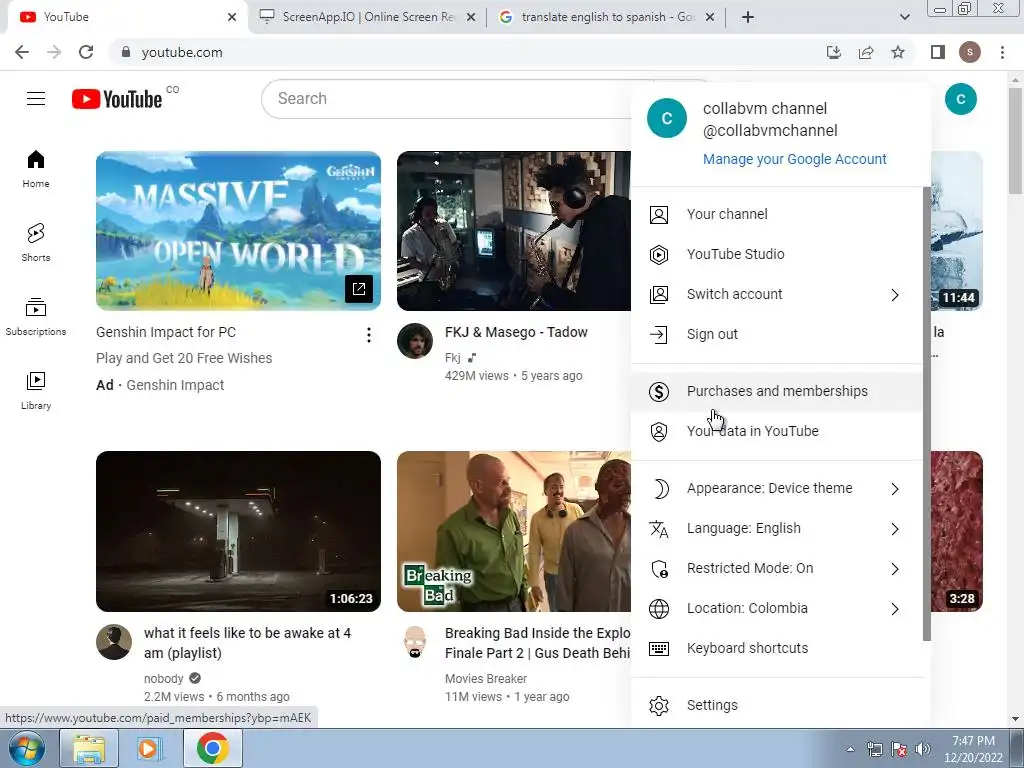Open FKJ & Masego - Tadow video title
Screen dimensions: 1024x768
point(516,332)
